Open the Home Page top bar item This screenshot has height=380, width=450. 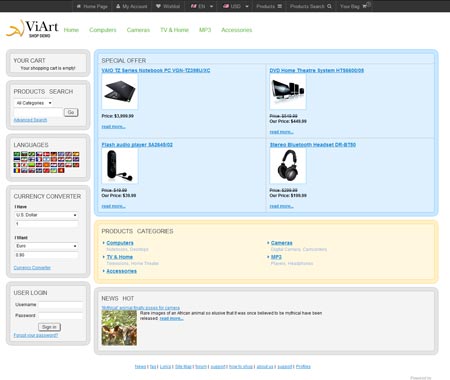(92, 6)
